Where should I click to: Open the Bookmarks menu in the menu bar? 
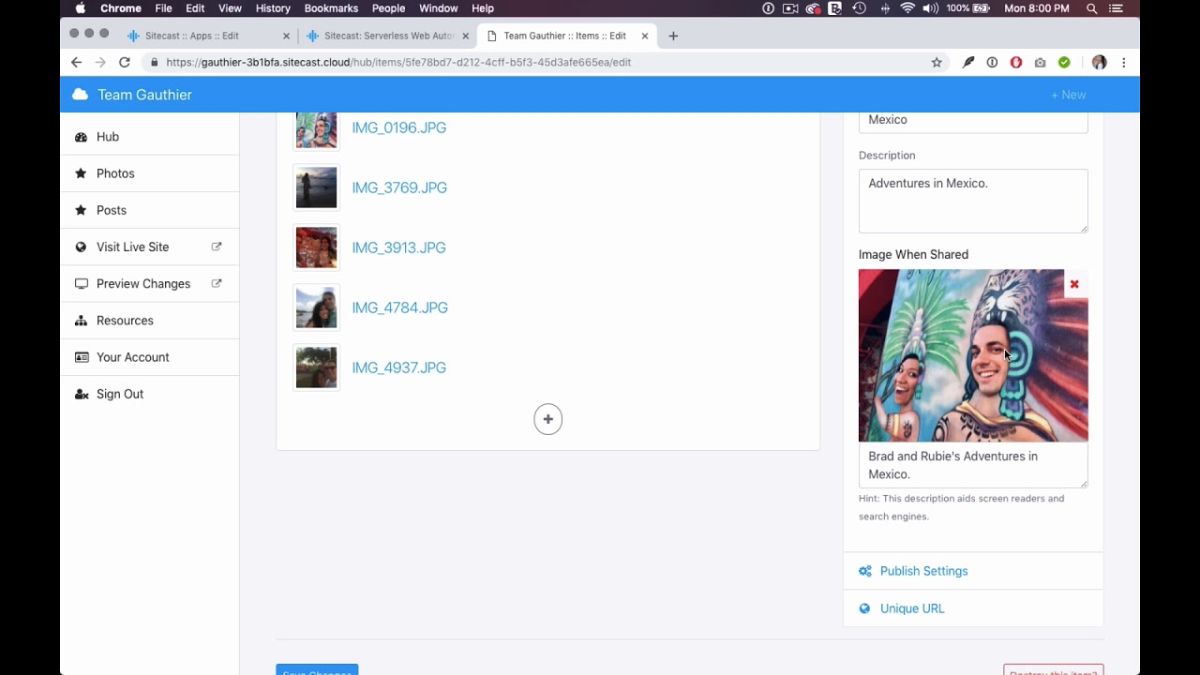coord(331,8)
